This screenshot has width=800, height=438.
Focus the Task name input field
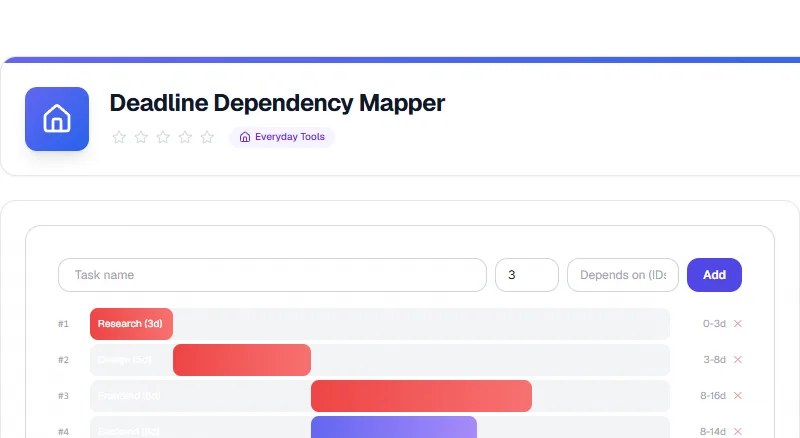click(272, 275)
